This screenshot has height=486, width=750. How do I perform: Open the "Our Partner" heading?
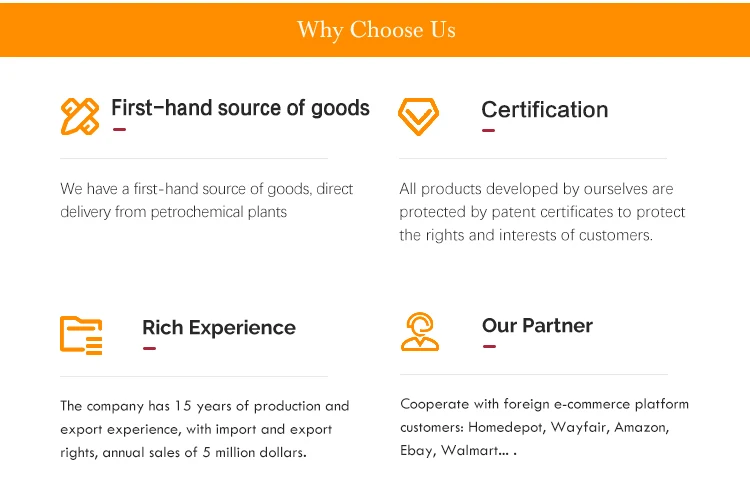[x=537, y=326]
